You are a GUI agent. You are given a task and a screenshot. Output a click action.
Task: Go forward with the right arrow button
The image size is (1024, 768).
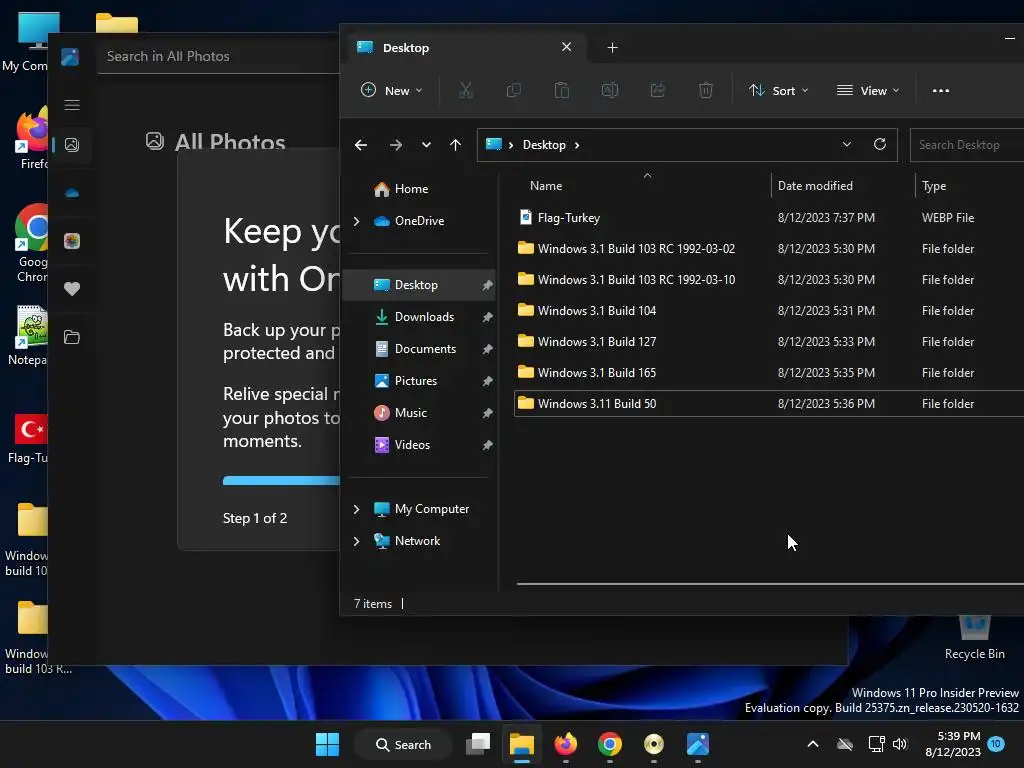[396, 145]
